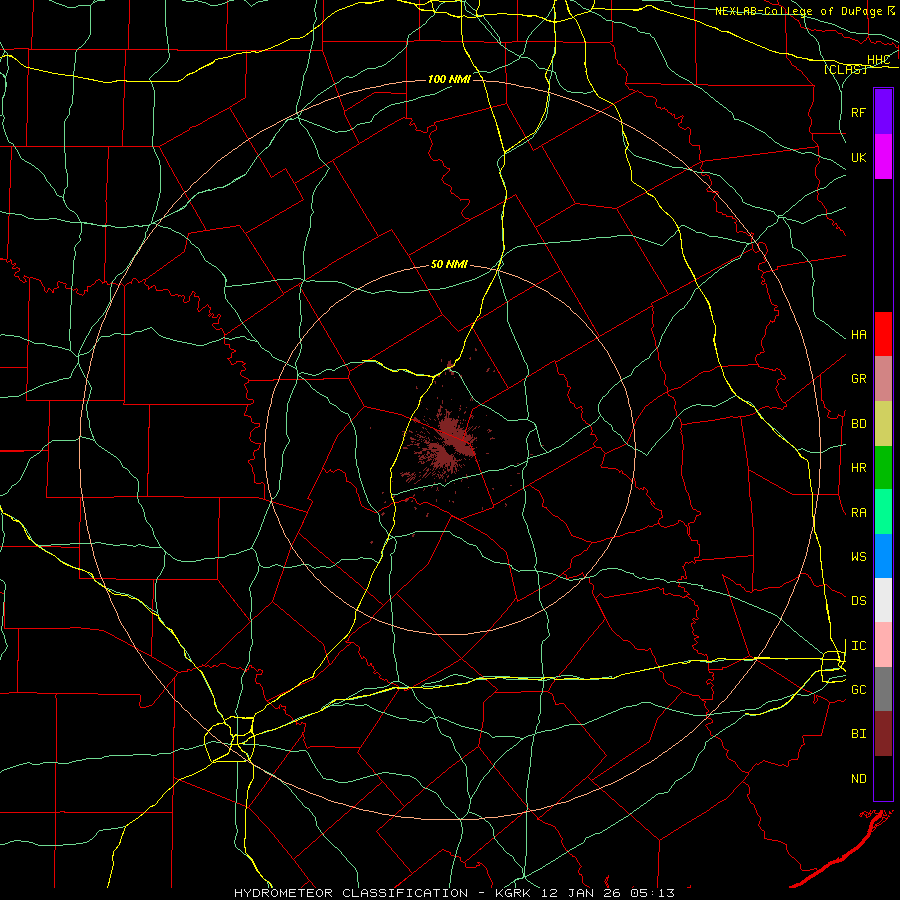Screen dimensions: 900x900
Task: Click the 100 NMI range ring label
Action: click(449, 79)
